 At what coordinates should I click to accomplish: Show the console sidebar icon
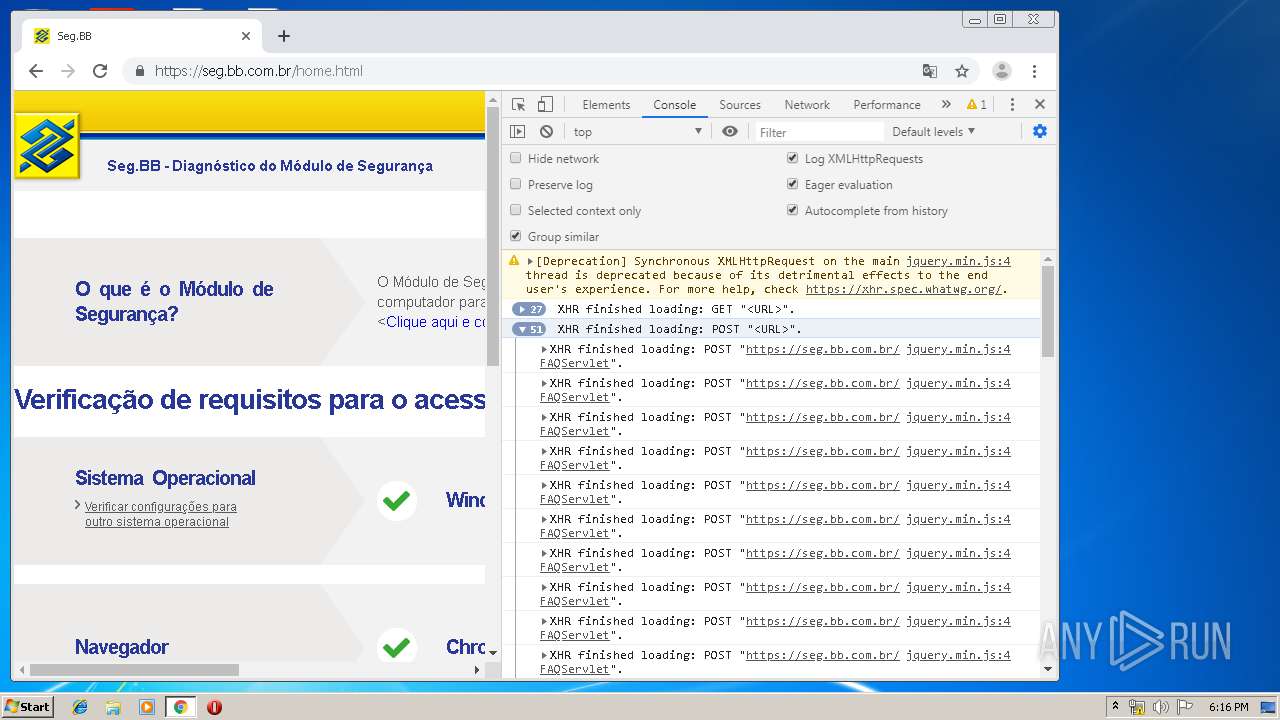point(517,131)
